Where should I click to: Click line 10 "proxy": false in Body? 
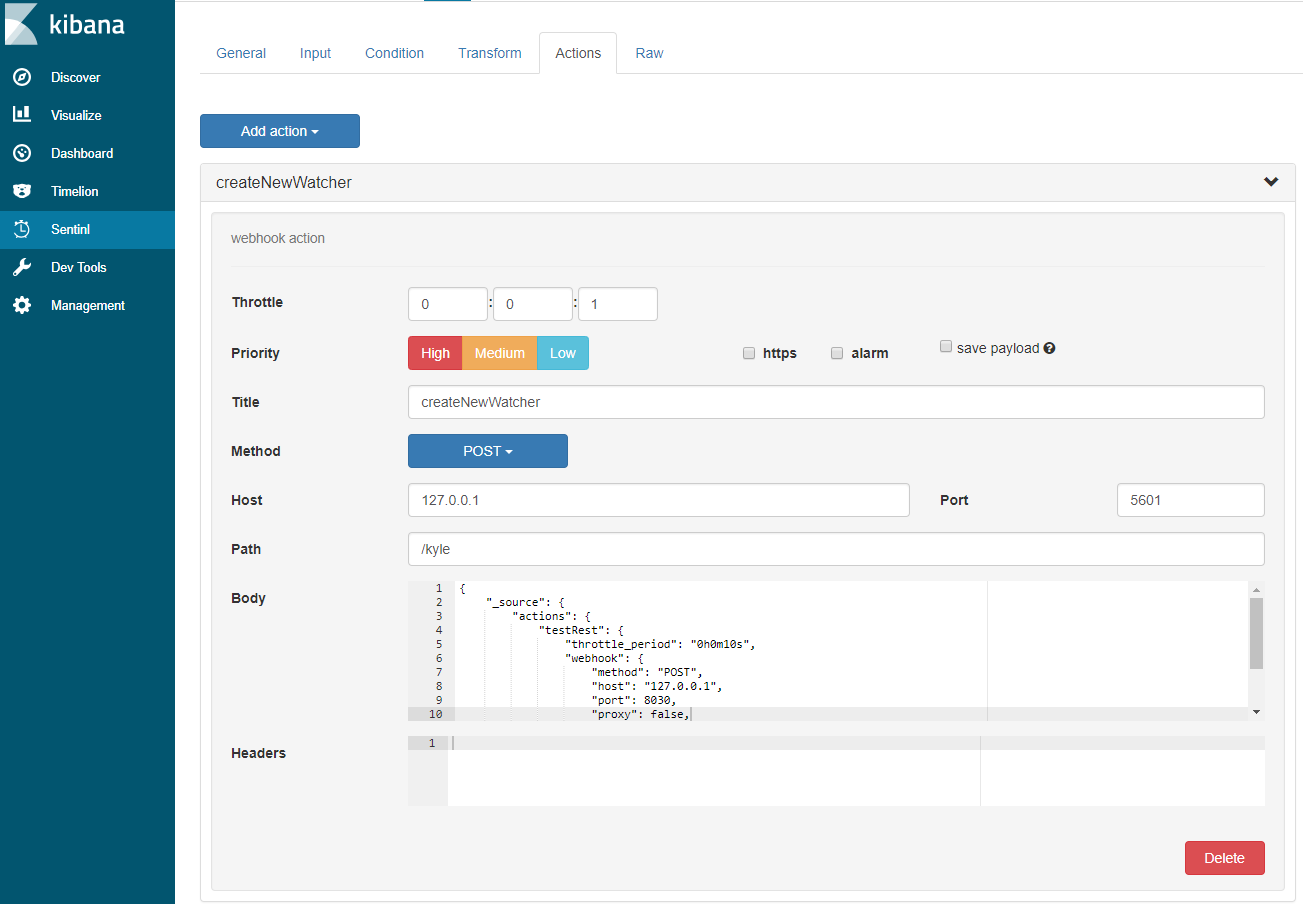tap(640, 714)
